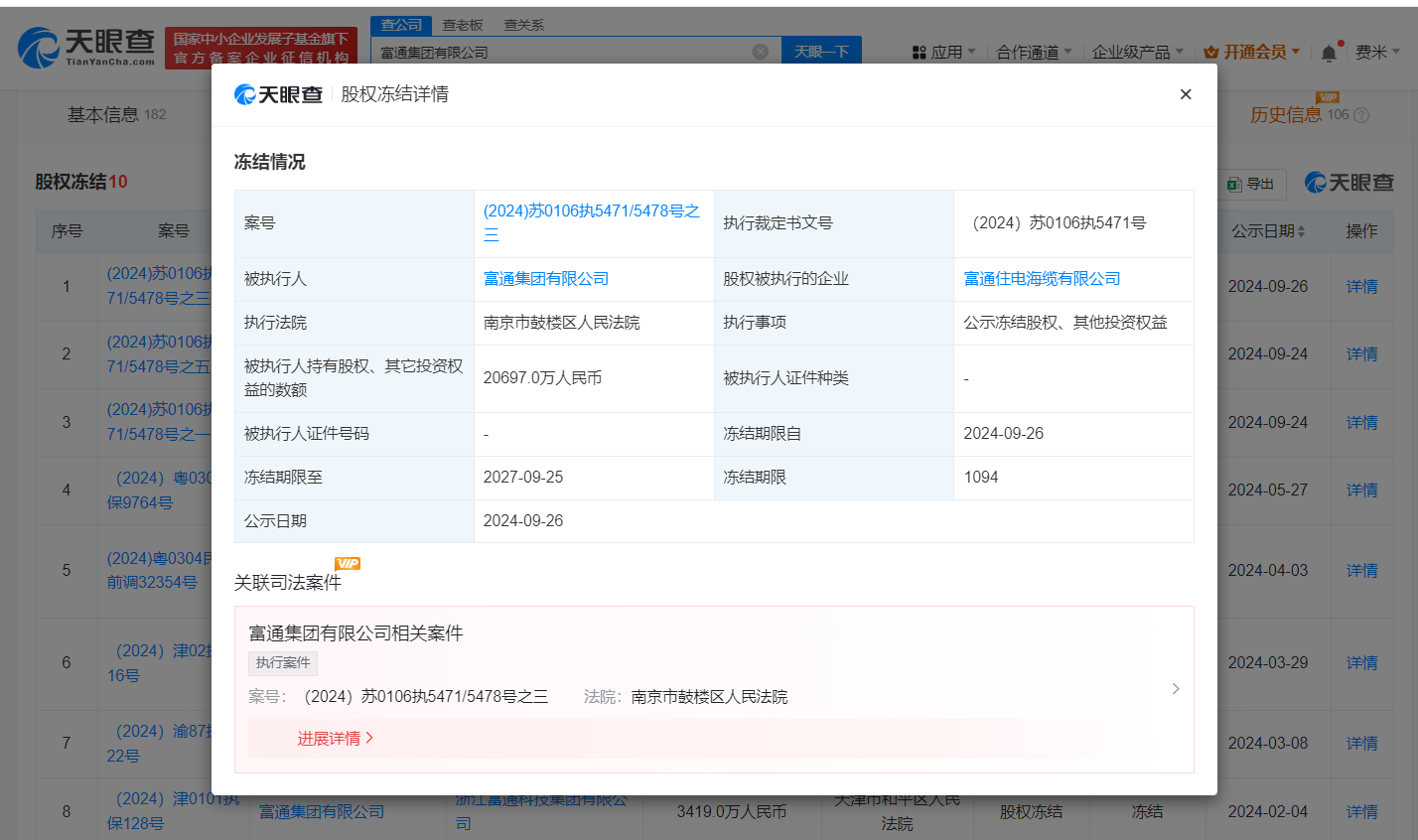Open 富通集团有限公司 link in dialog
This screenshot has width=1418, height=840.
(x=545, y=279)
